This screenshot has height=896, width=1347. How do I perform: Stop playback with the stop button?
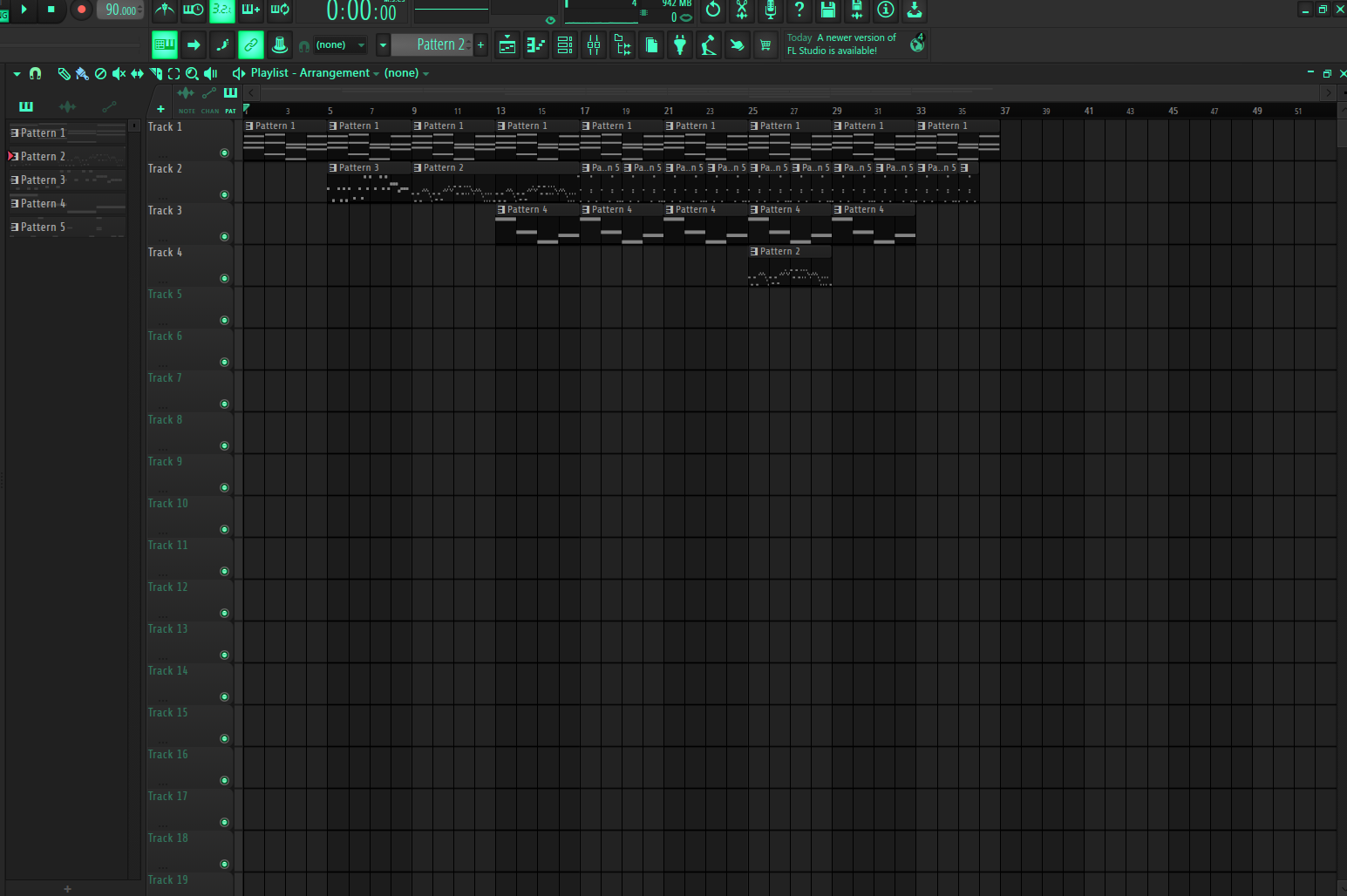(51, 10)
